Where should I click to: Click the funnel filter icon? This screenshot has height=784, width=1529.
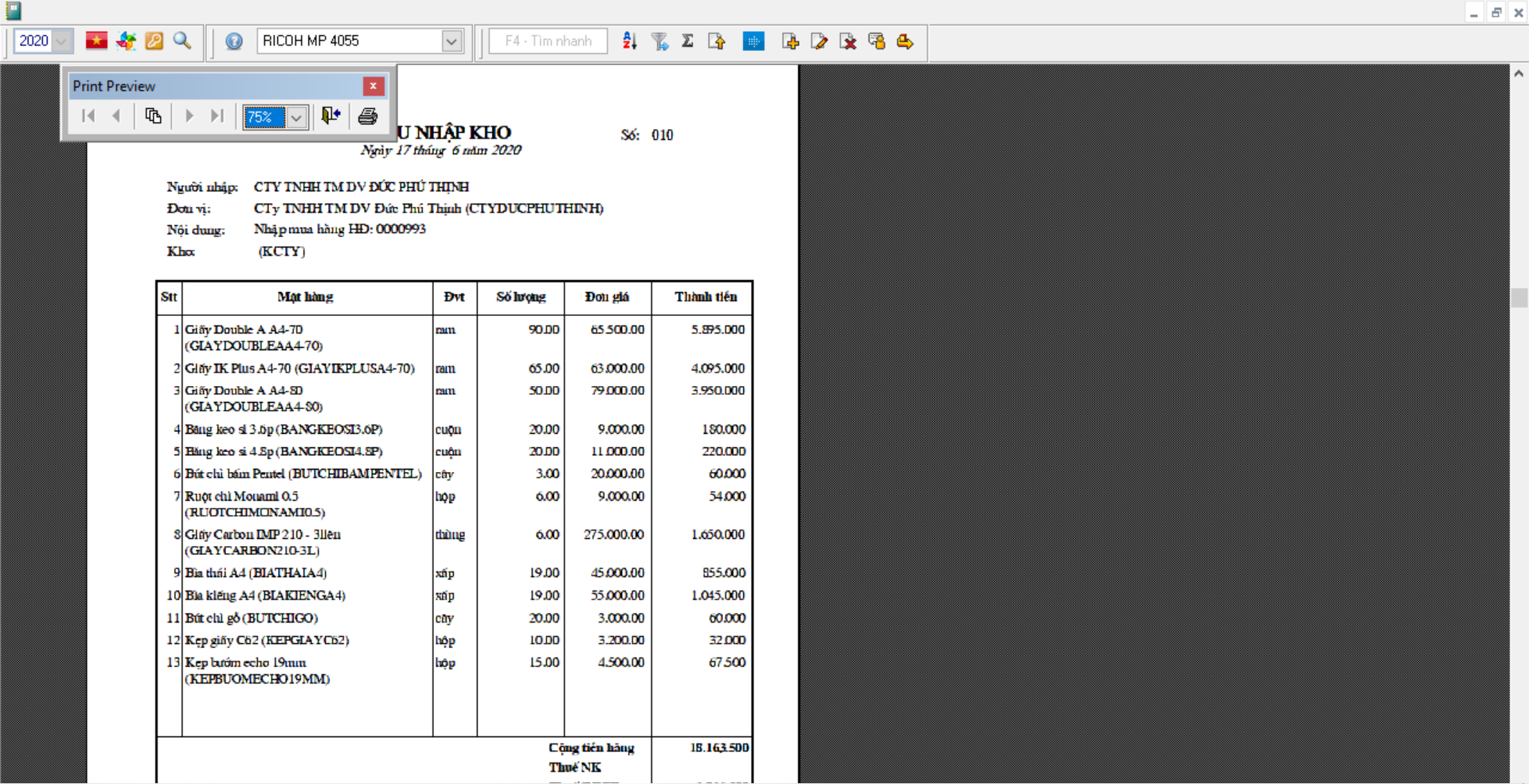click(659, 41)
